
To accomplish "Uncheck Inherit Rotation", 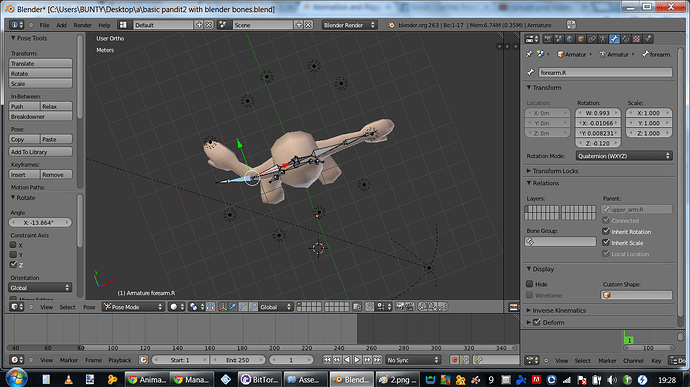I will tap(606, 232).
